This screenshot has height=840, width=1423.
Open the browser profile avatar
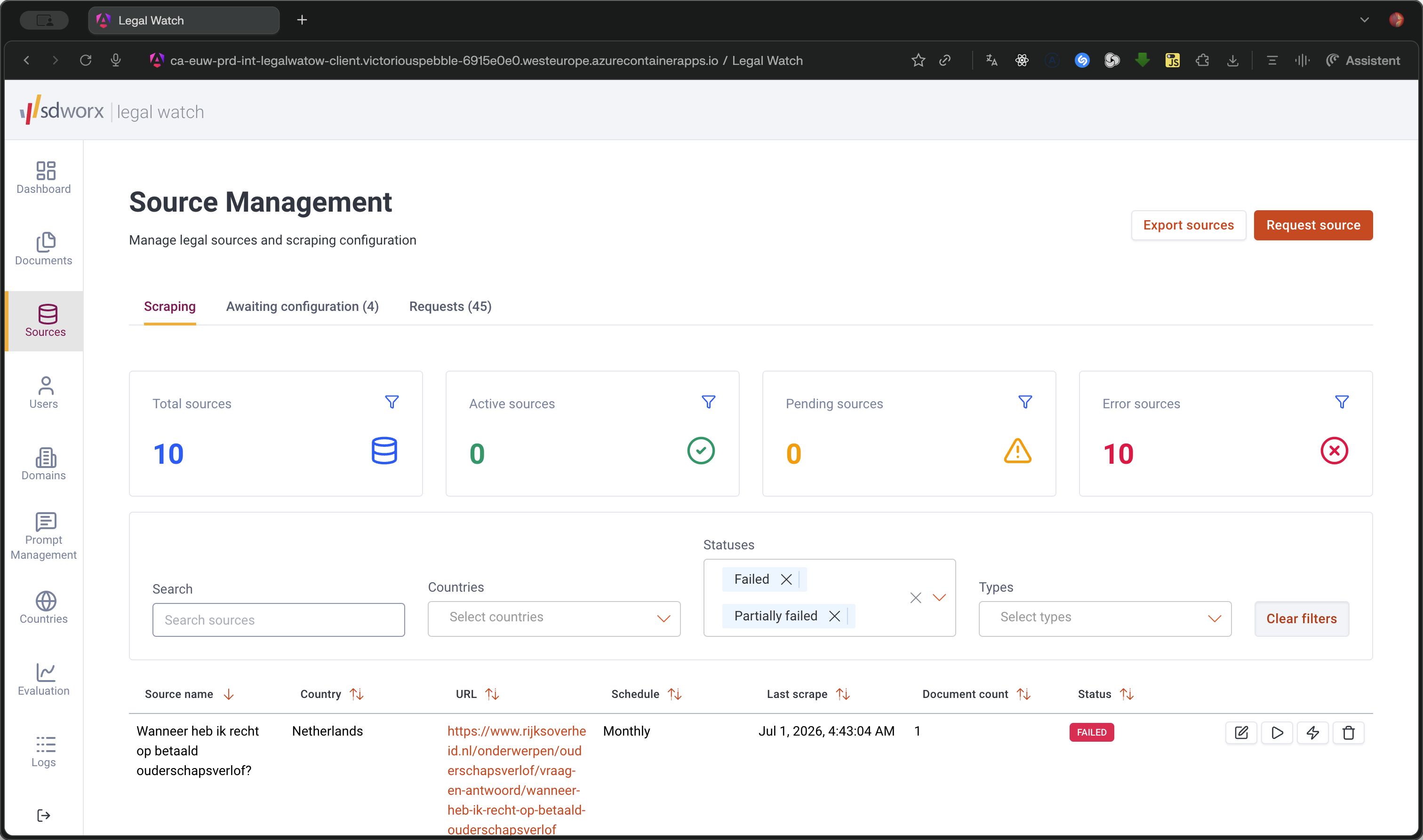click(1396, 20)
